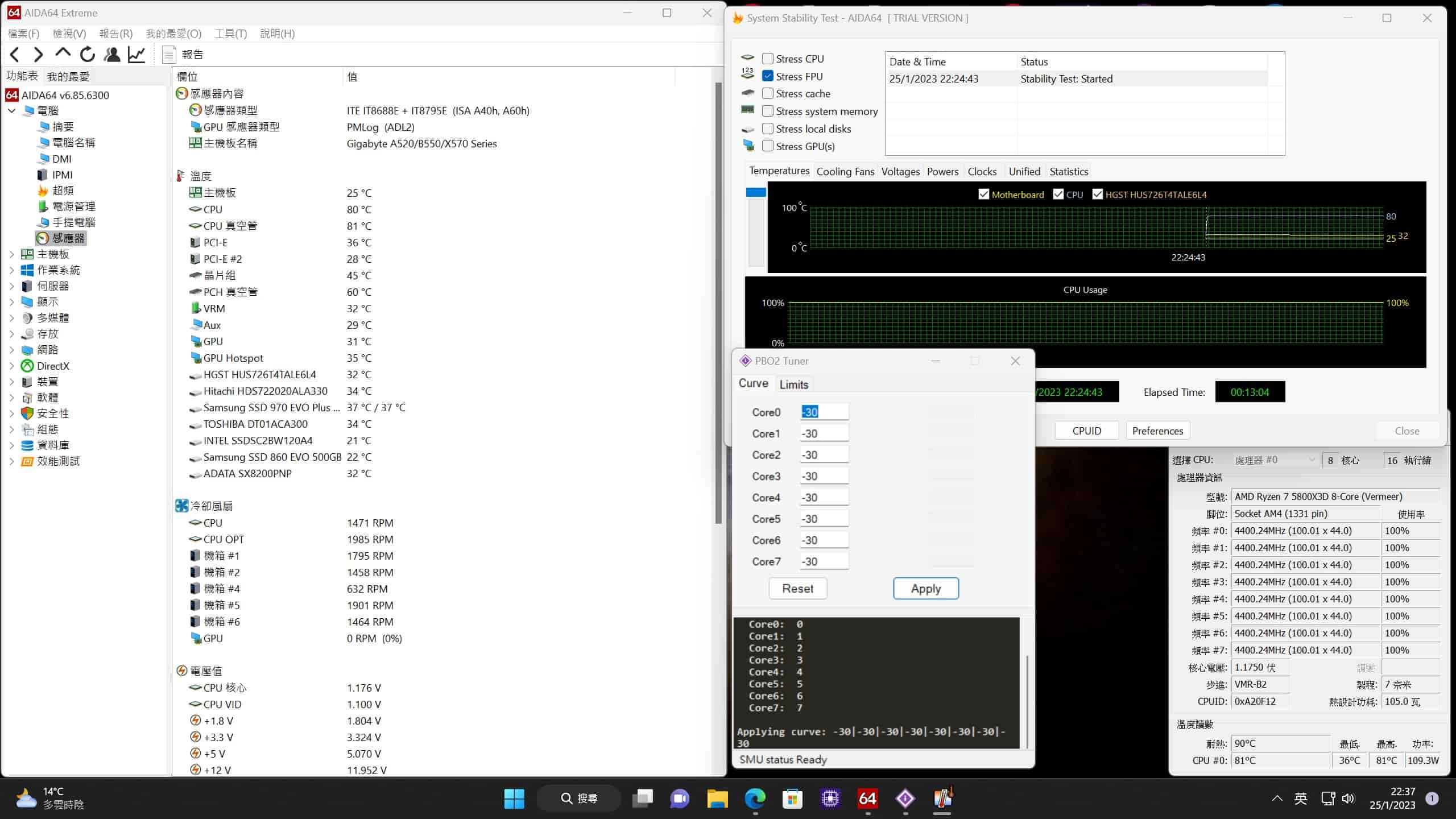Collapse the 電腦 tree node
Viewport: 1456px width, 819px height.
click(12, 111)
